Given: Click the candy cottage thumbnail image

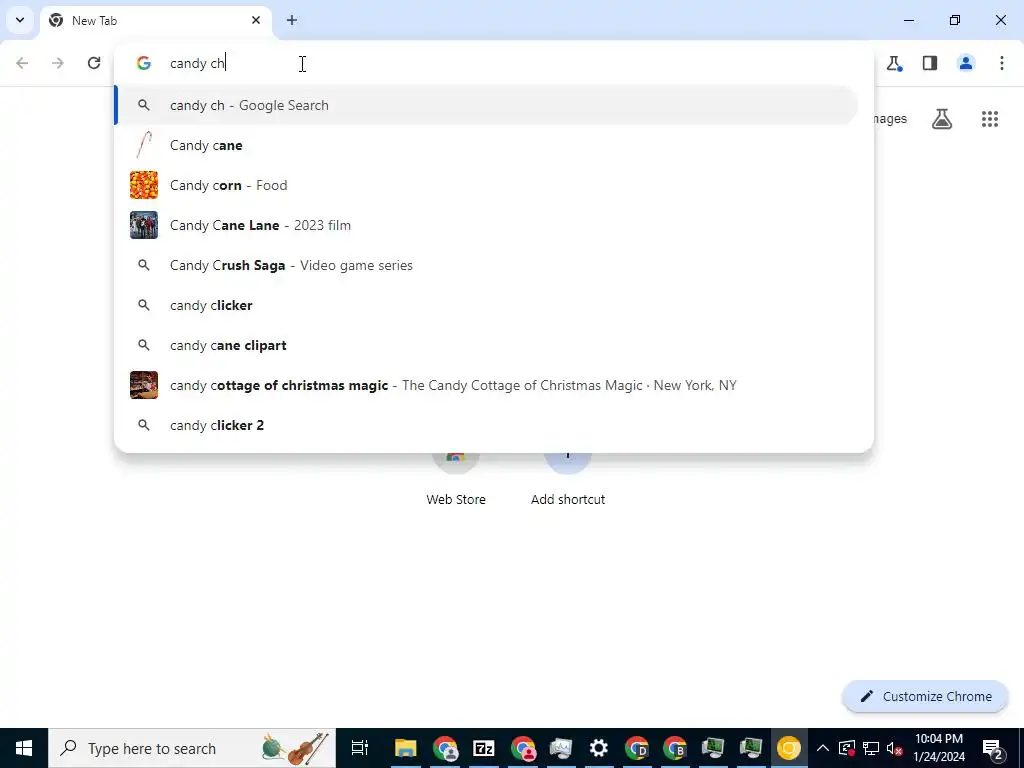Looking at the screenshot, I should click(x=144, y=385).
